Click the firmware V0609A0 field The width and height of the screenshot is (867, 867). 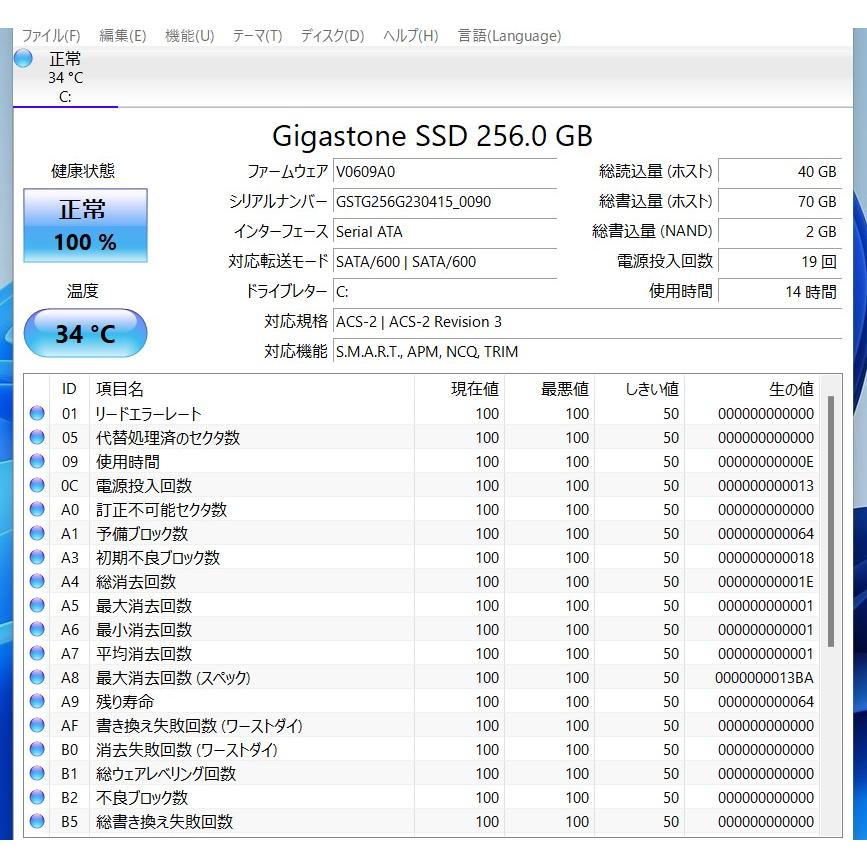point(444,171)
